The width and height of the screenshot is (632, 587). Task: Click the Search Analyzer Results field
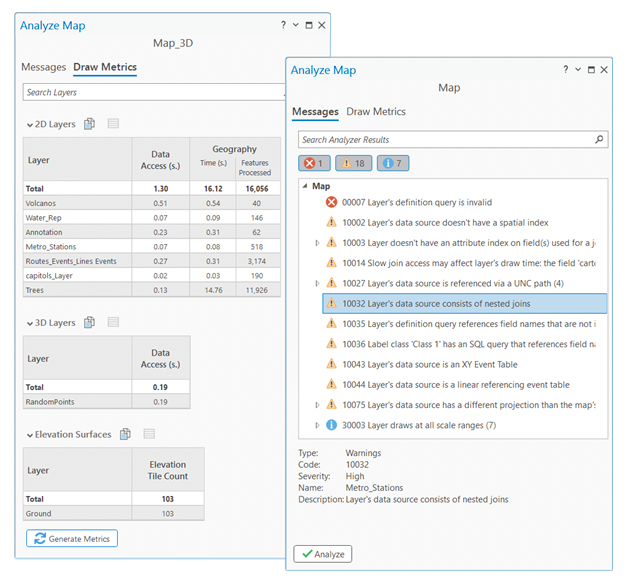click(453, 139)
